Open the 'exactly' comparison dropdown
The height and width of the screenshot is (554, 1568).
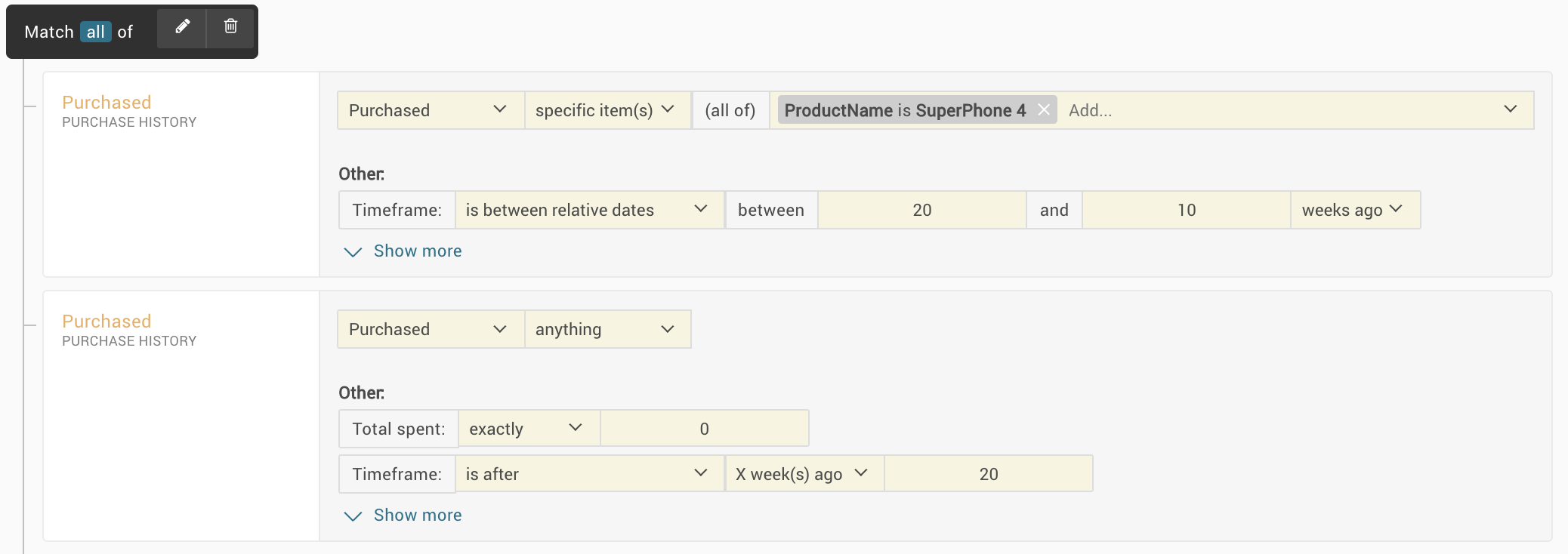[x=529, y=429]
